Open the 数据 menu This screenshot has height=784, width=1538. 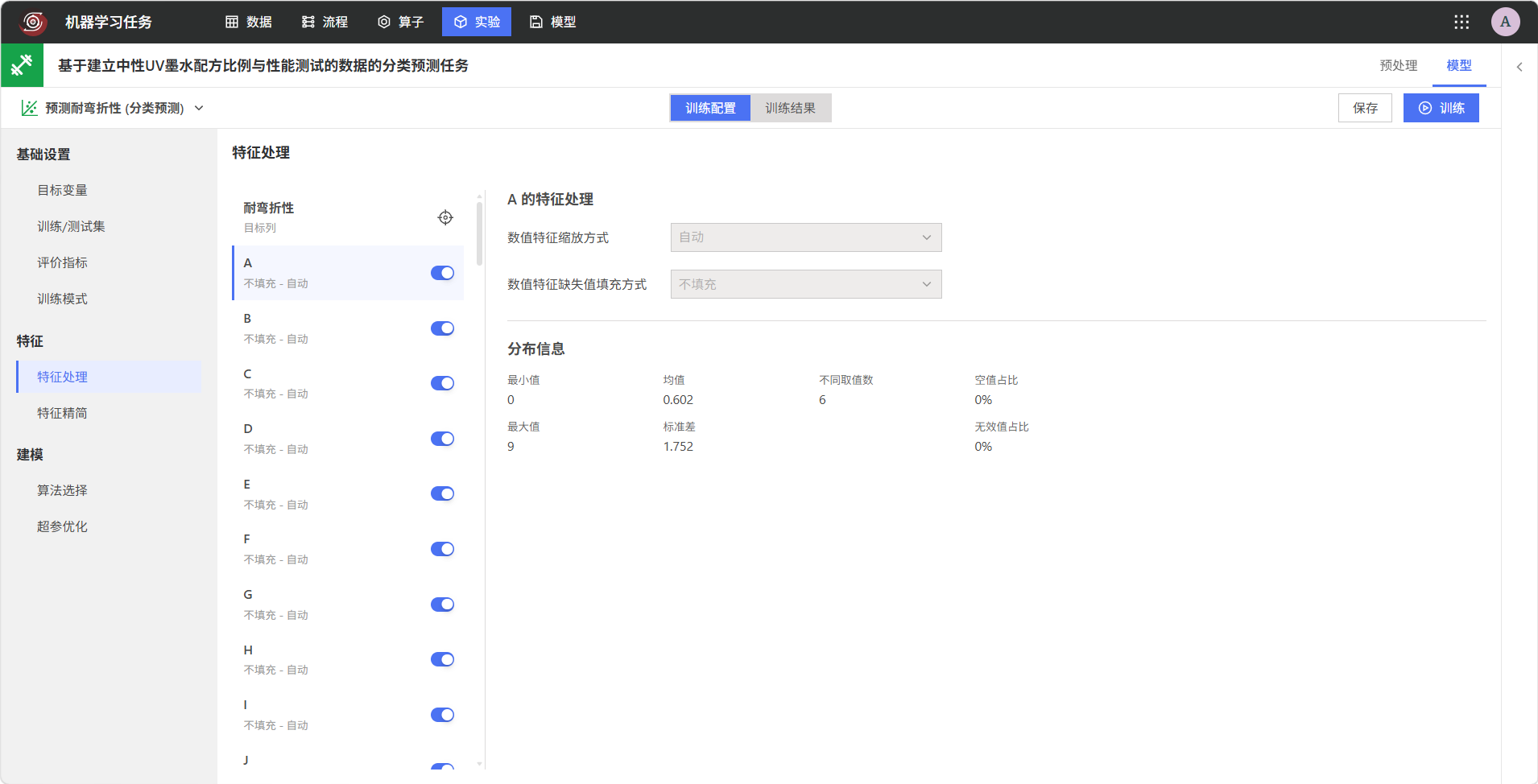249,22
